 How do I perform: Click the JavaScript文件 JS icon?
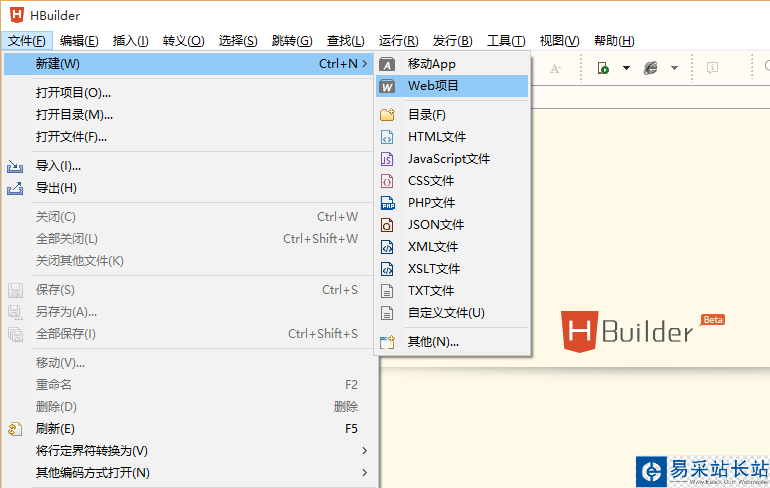click(x=387, y=159)
